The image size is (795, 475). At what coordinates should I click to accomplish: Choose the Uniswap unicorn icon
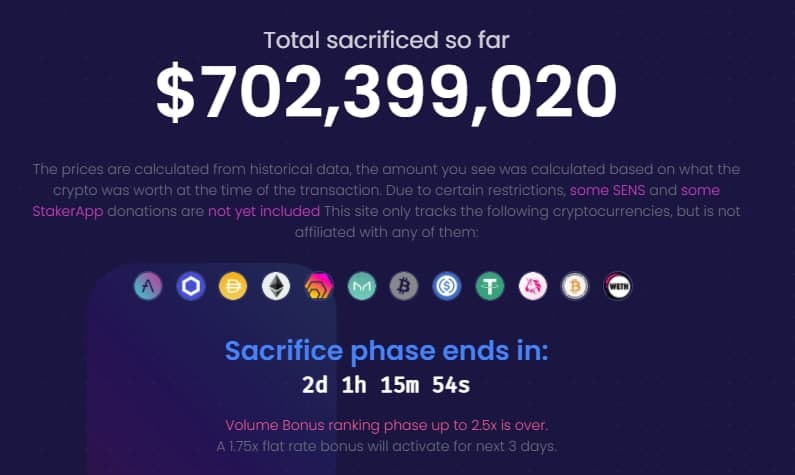[532, 286]
